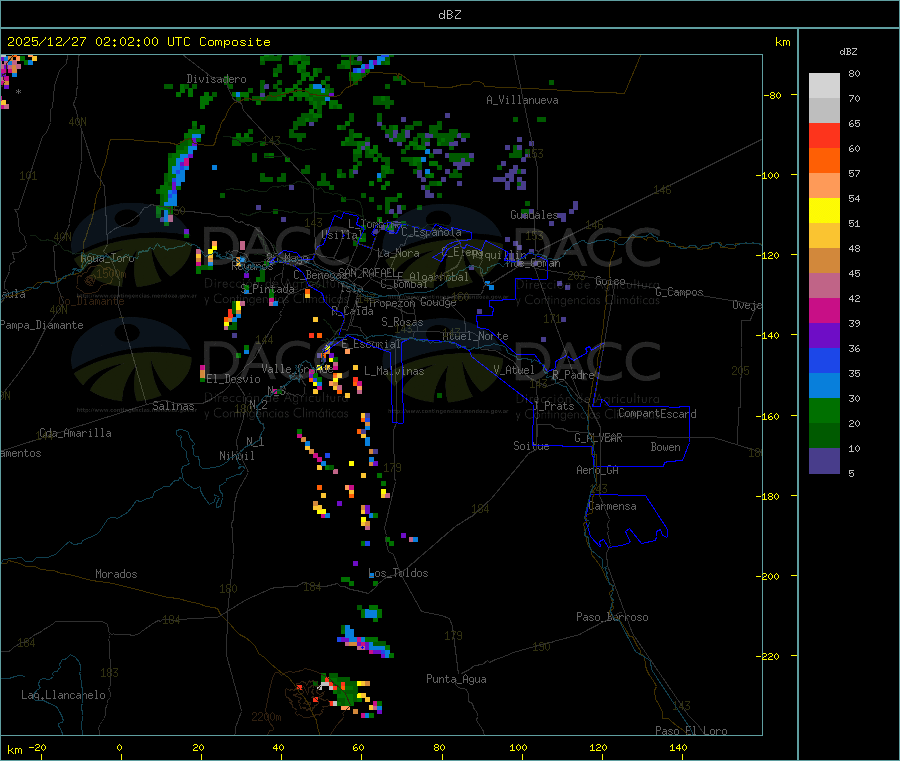This screenshot has width=900, height=761.
Task: Click the Salinas map label
Action: 173,406
